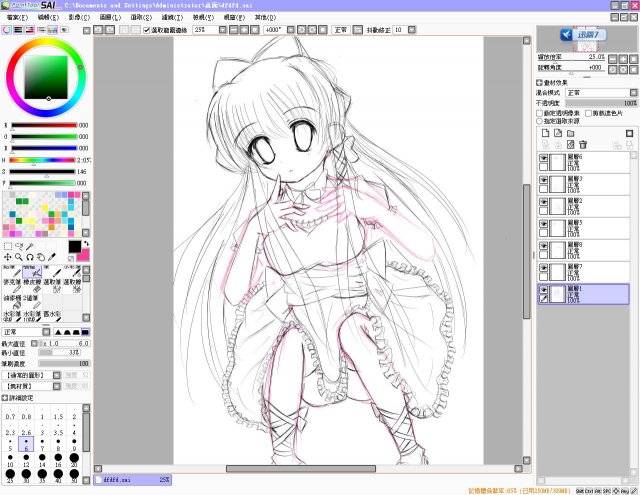
Task: Select brush size 10 in size list
Action: [10, 460]
